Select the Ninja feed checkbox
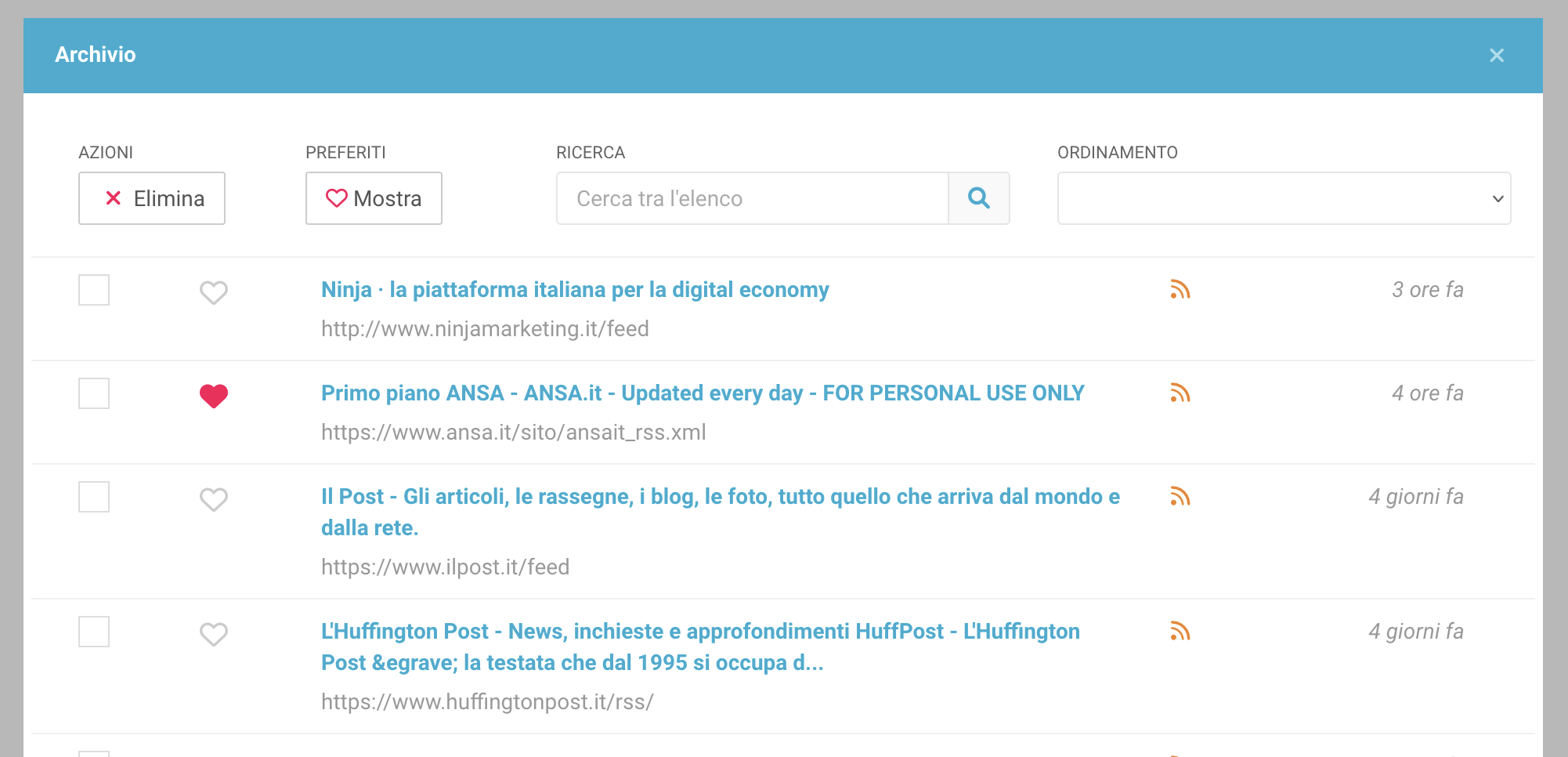 click(x=94, y=290)
